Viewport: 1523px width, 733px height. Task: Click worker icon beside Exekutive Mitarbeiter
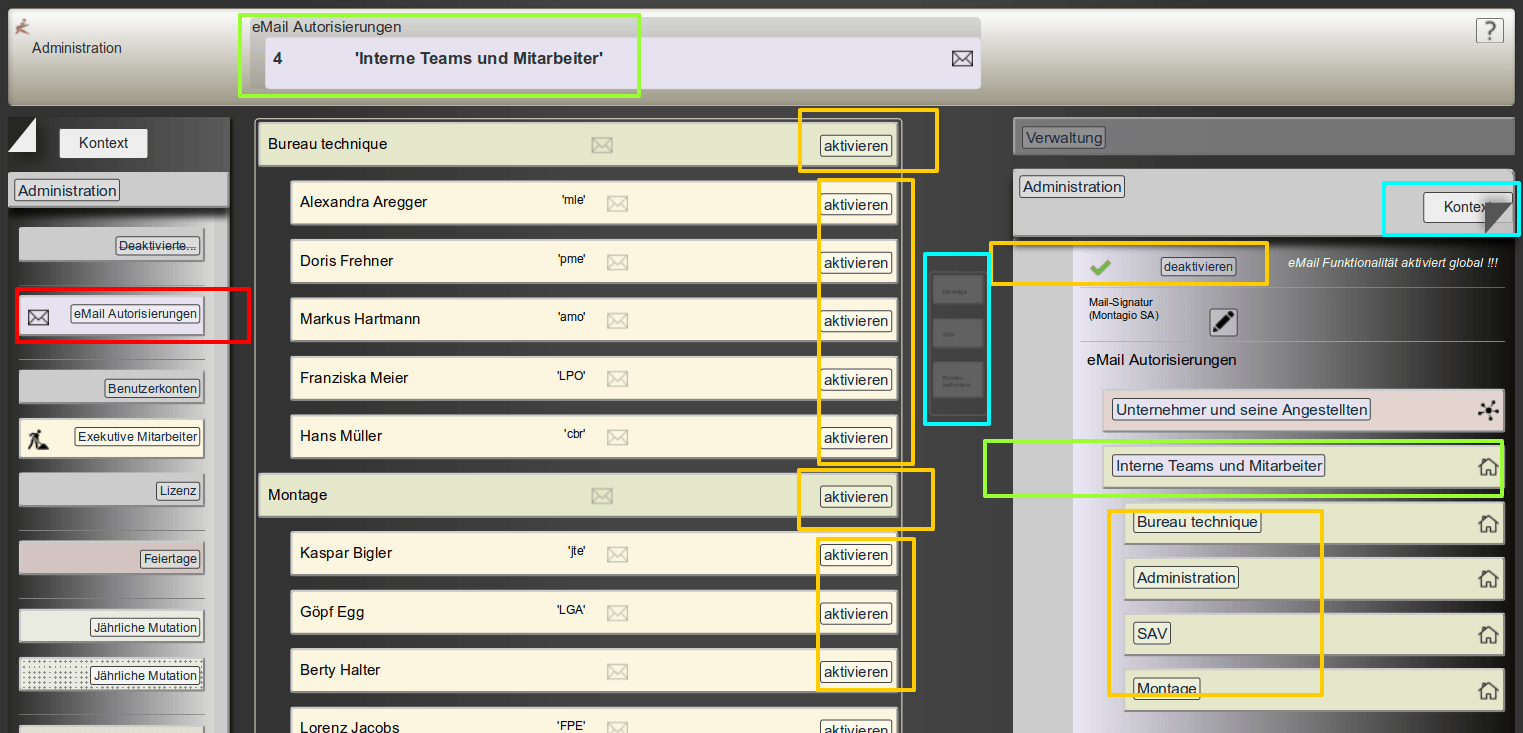38,437
